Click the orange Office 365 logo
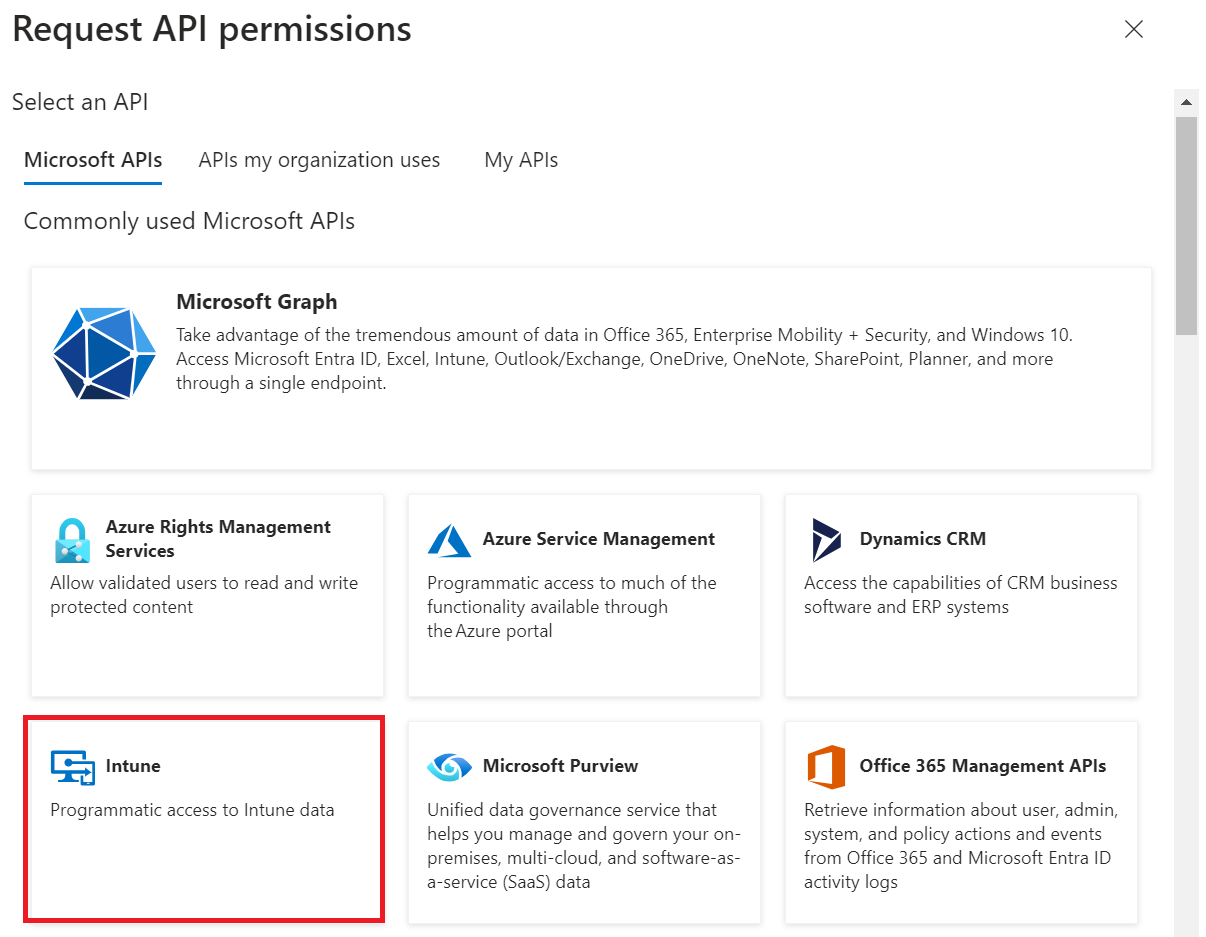The width and height of the screenshot is (1206, 937). tap(826, 767)
